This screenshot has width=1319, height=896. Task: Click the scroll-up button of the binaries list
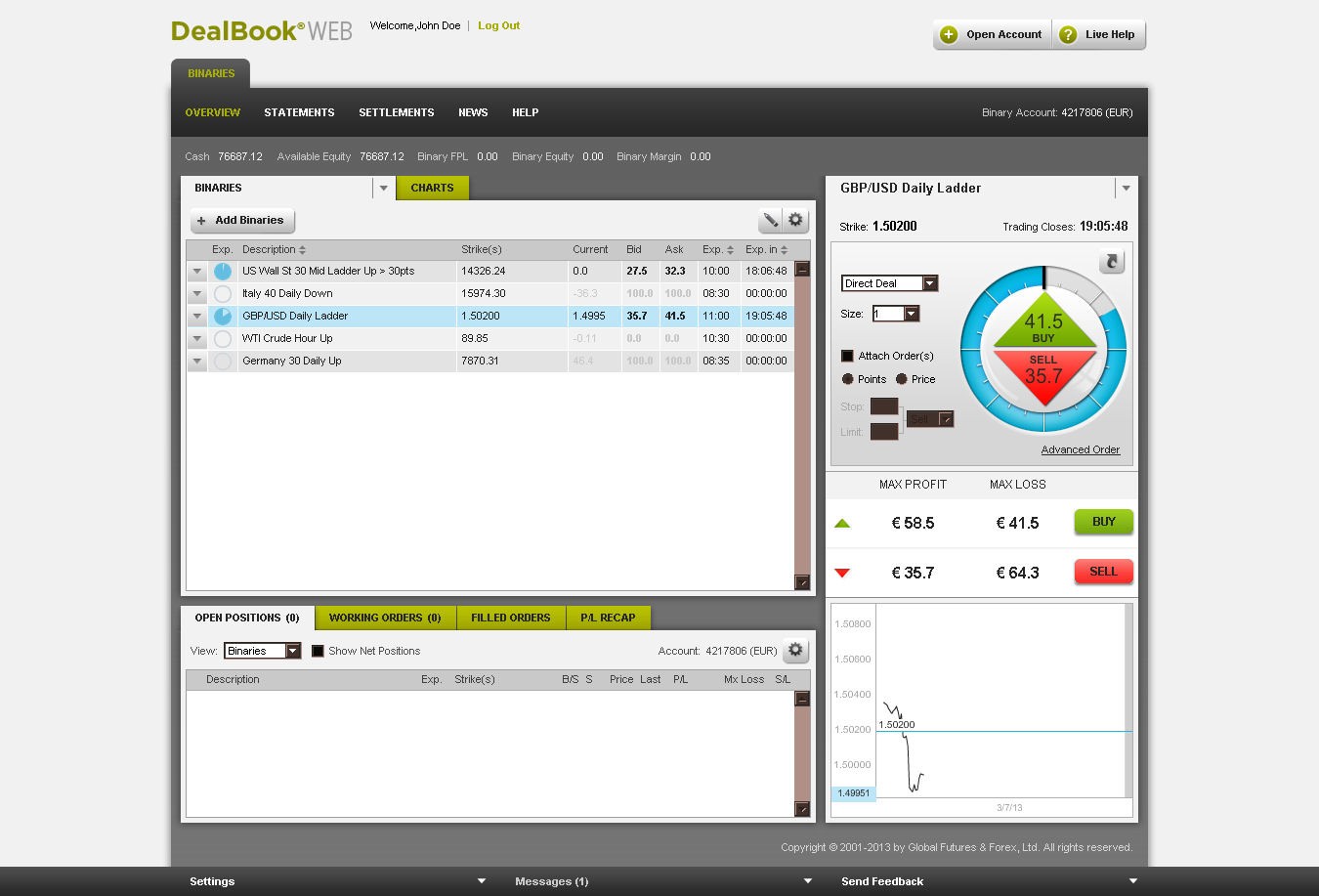802,269
